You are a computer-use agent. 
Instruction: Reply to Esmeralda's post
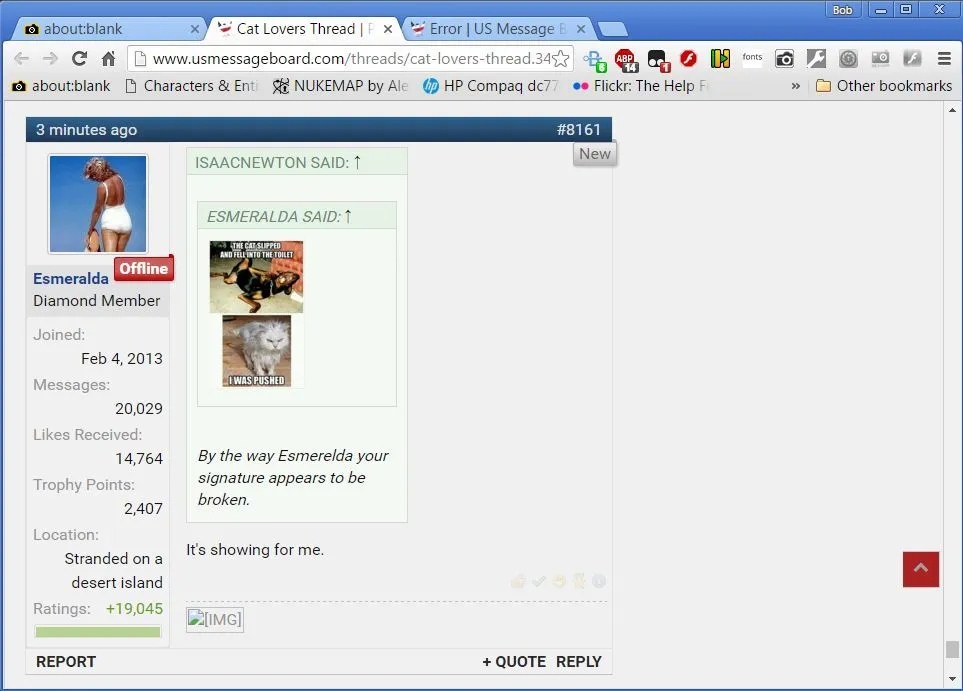(579, 662)
